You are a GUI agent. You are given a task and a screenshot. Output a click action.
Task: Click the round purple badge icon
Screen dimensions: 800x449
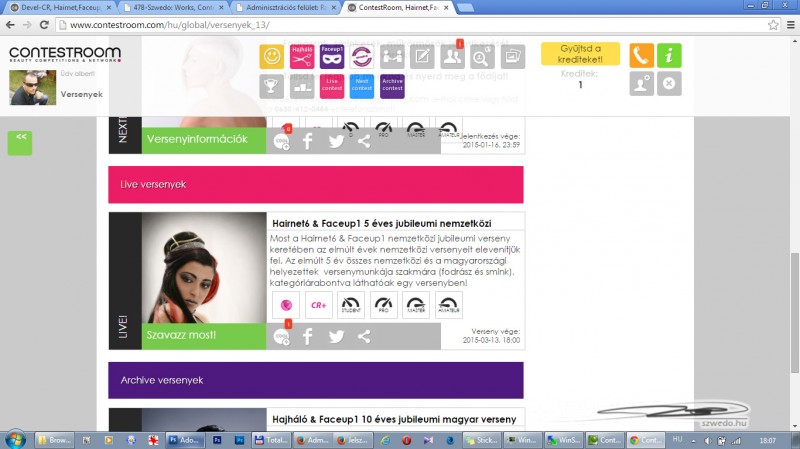[362, 56]
